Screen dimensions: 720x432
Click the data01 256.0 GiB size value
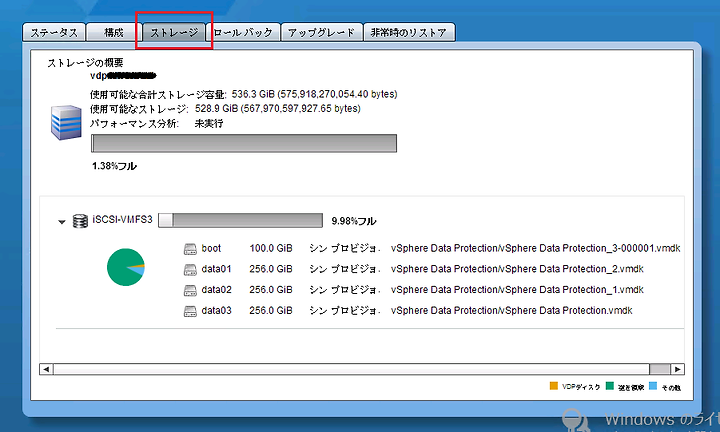[271, 269]
